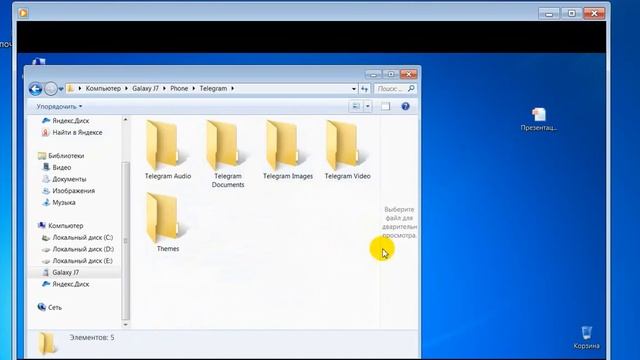This screenshot has width=640, height=360.
Task: Click the media player icon in title bar
Action: 23,13
